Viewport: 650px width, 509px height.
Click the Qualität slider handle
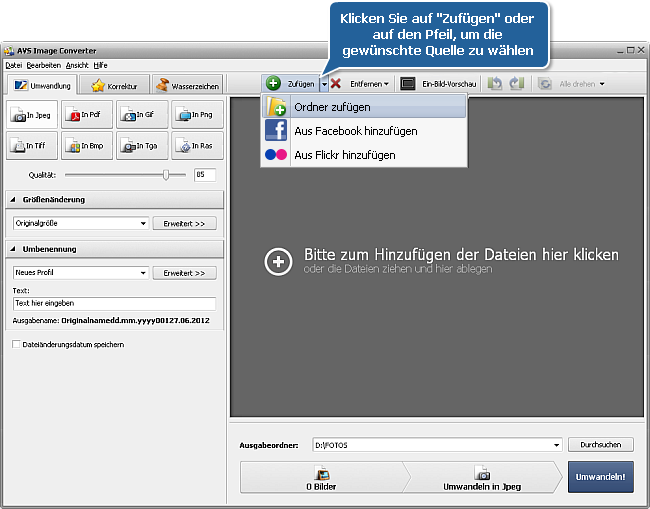[166, 175]
